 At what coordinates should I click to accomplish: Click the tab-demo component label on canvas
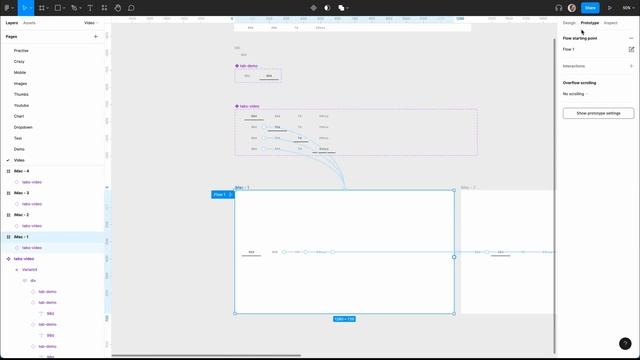249,66
